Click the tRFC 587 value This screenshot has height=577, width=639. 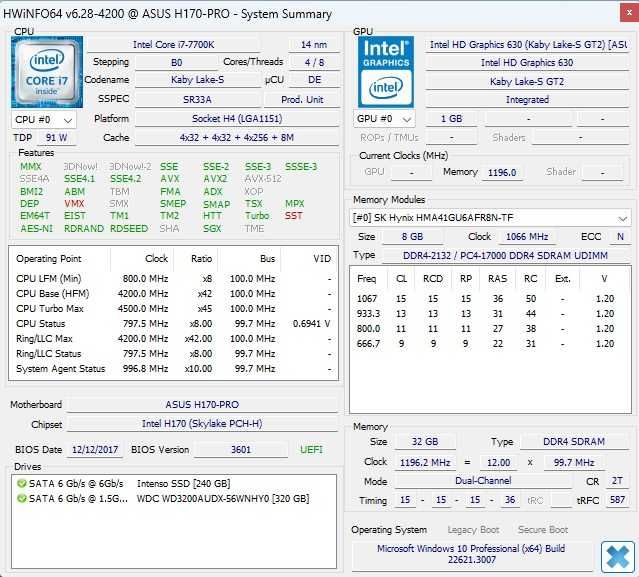click(617, 500)
